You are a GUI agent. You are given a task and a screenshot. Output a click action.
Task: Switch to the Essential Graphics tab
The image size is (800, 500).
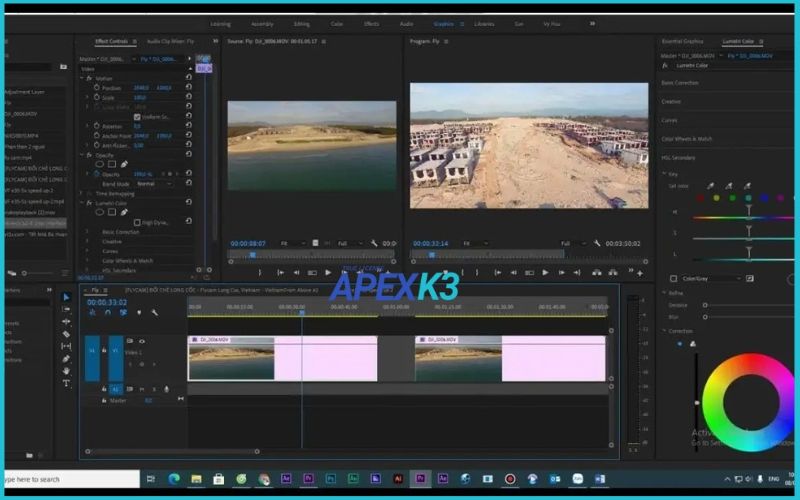683,42
